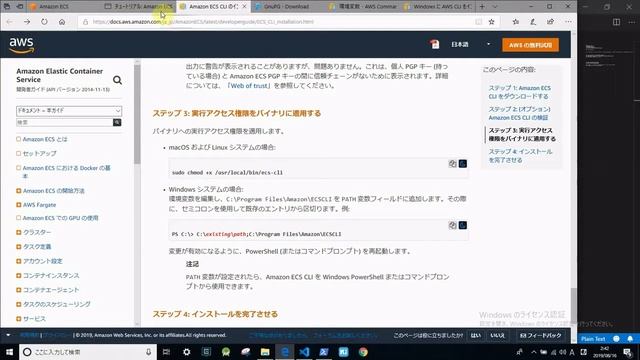640x360 pixels.
Task: Toggle dark theme on PATH code block
Action: [x=462, y=225]
